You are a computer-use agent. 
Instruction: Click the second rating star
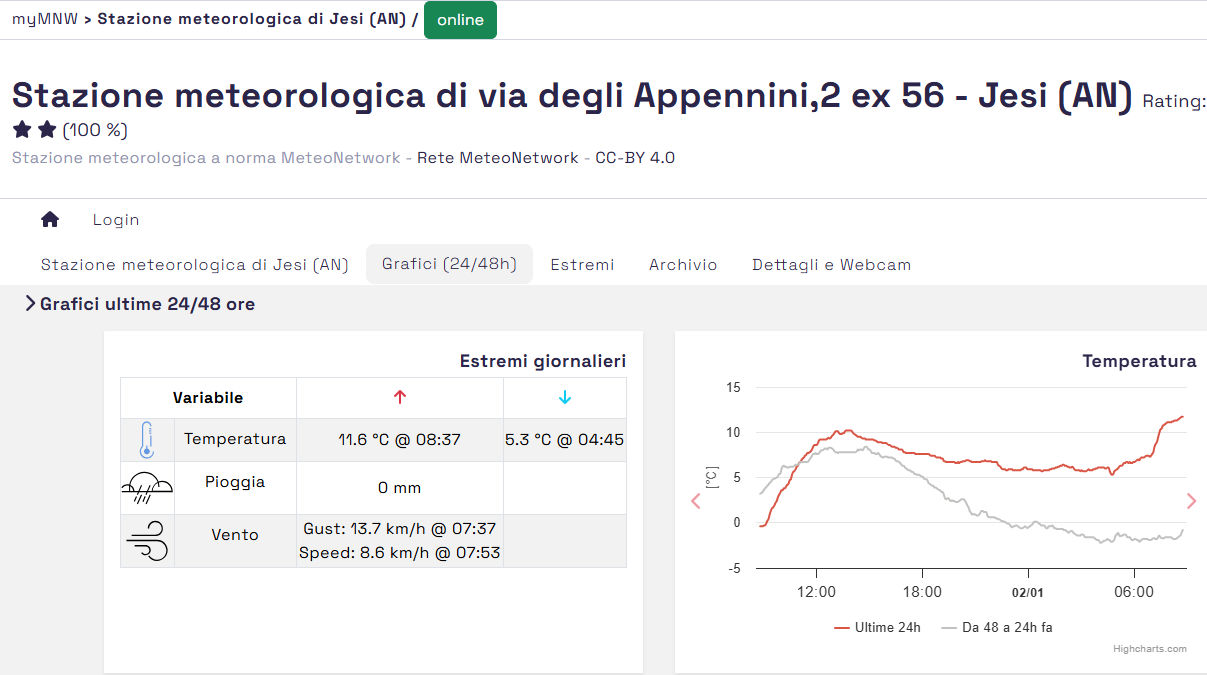click(x=47, y=130)
